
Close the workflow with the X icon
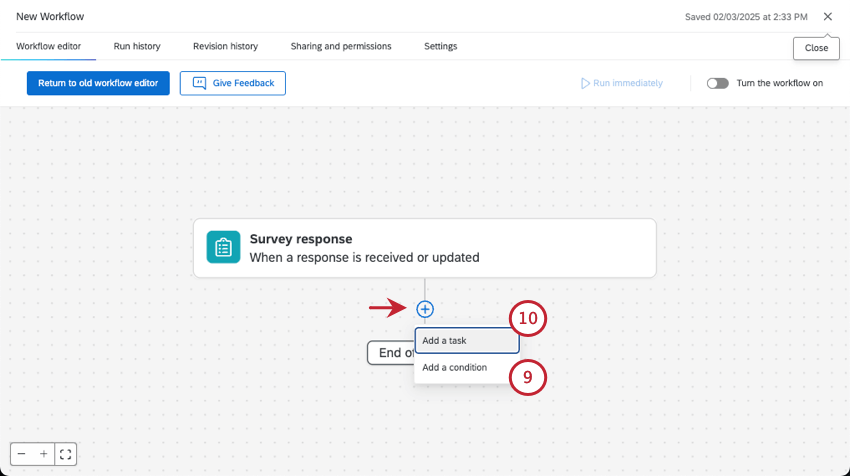pos(827,17)
